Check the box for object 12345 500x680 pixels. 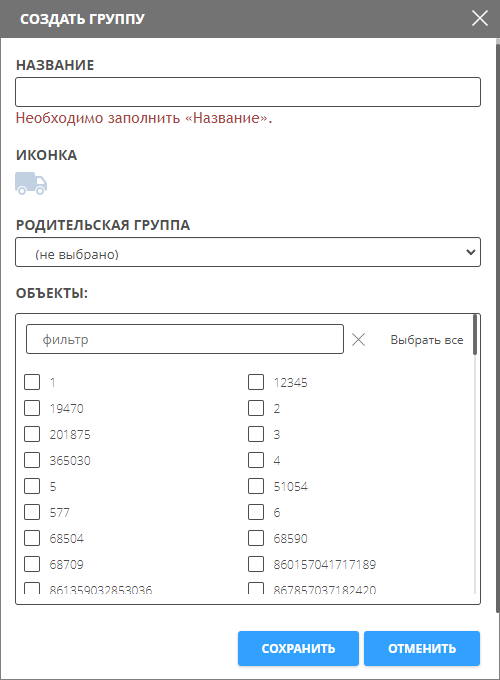[256, 382]
